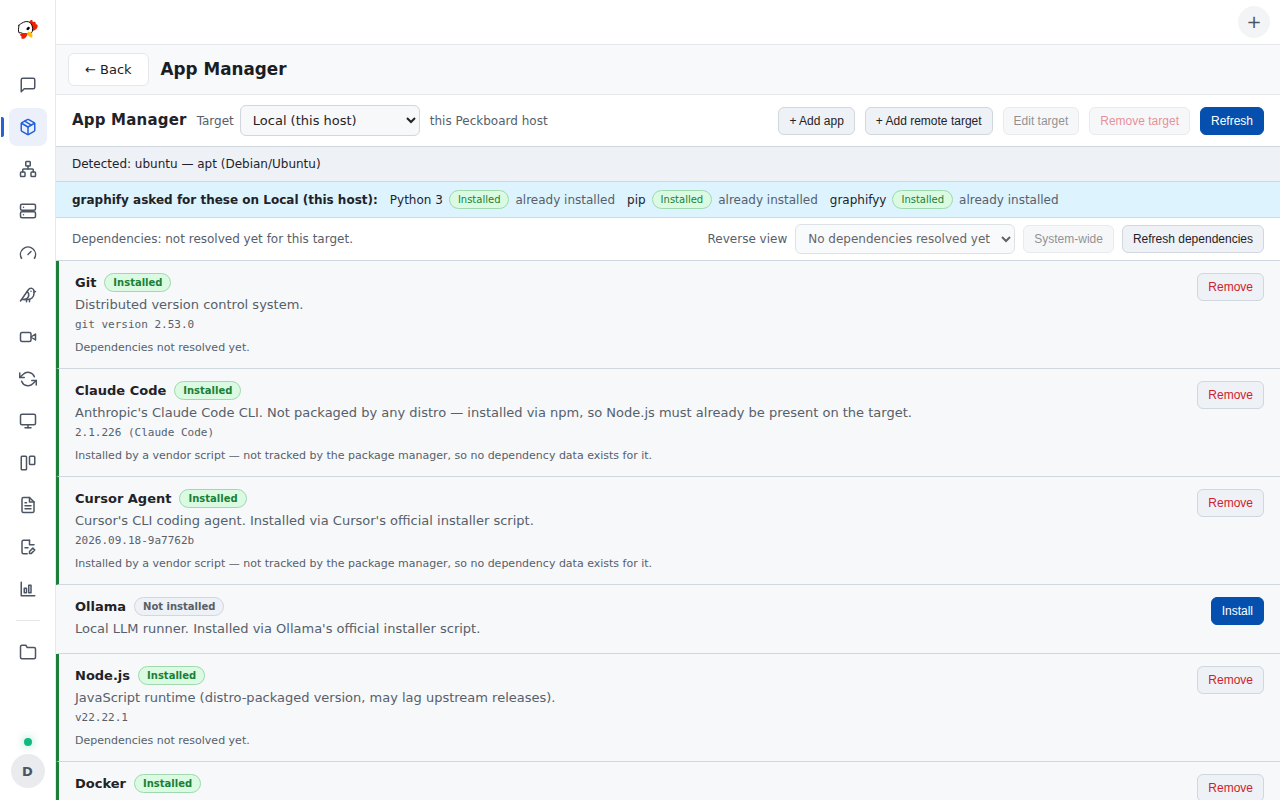Open the bar chart icon in sidebar
This screenshot has height=800, width=1280.
tap(28, 589)
